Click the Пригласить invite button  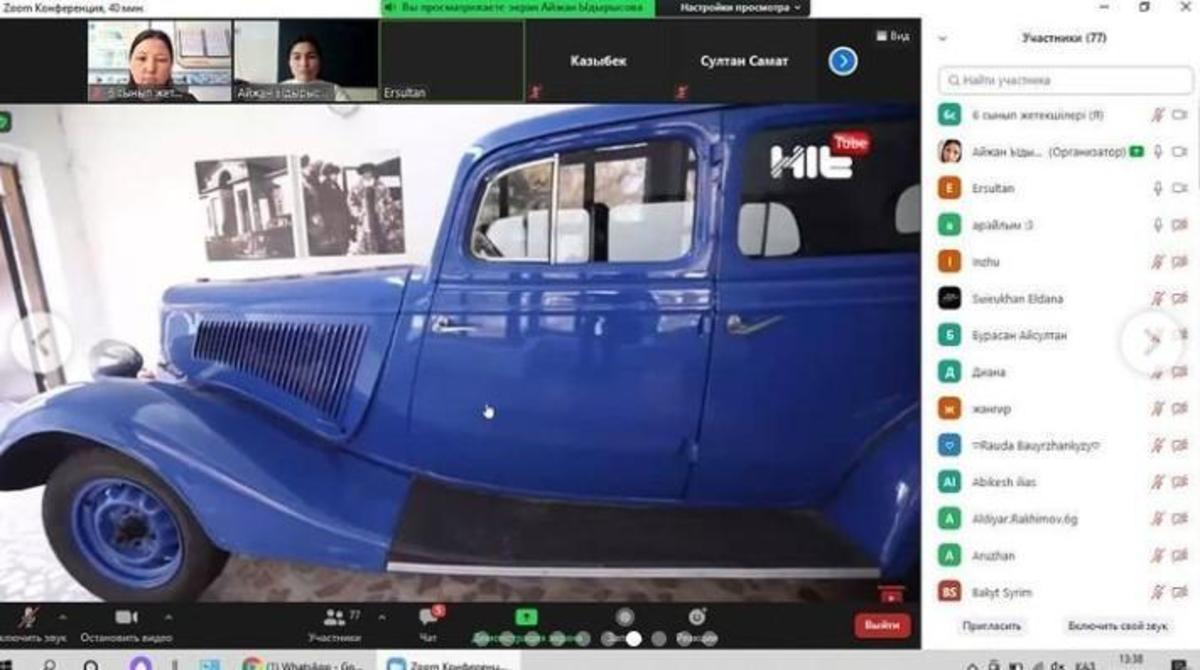(992, 626)
